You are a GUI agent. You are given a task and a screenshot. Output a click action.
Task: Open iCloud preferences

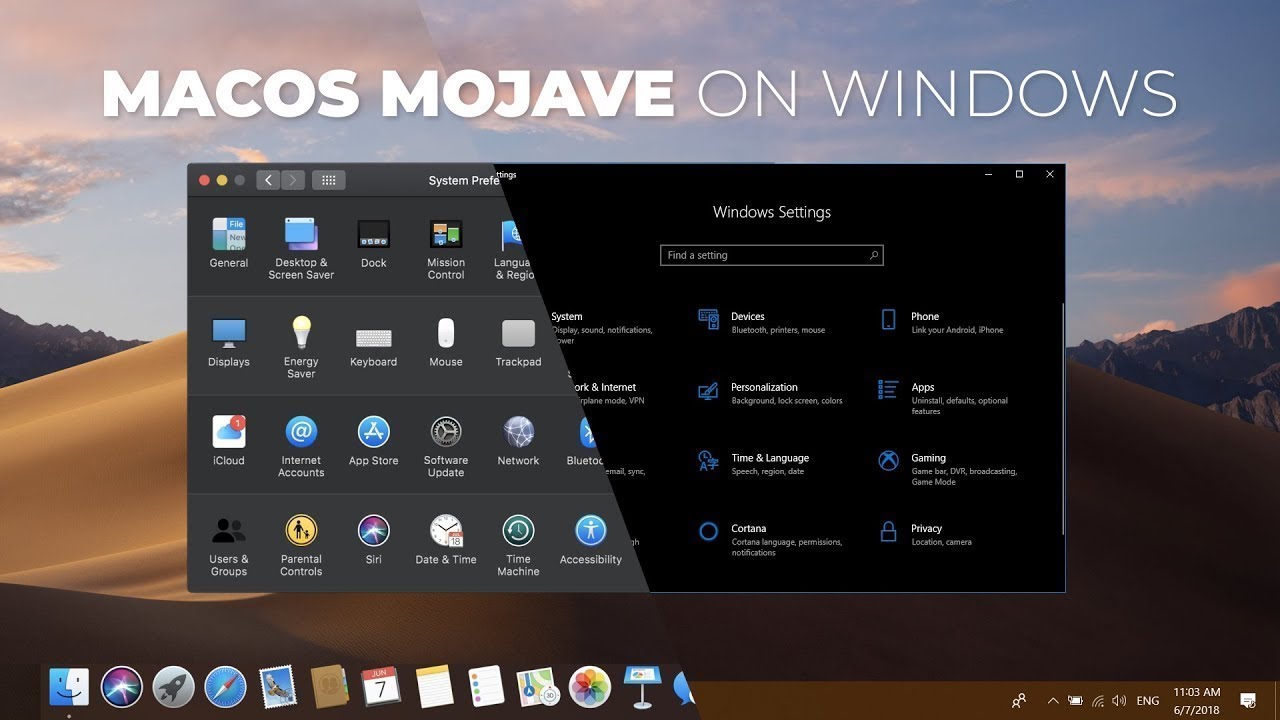coord(229,441)
